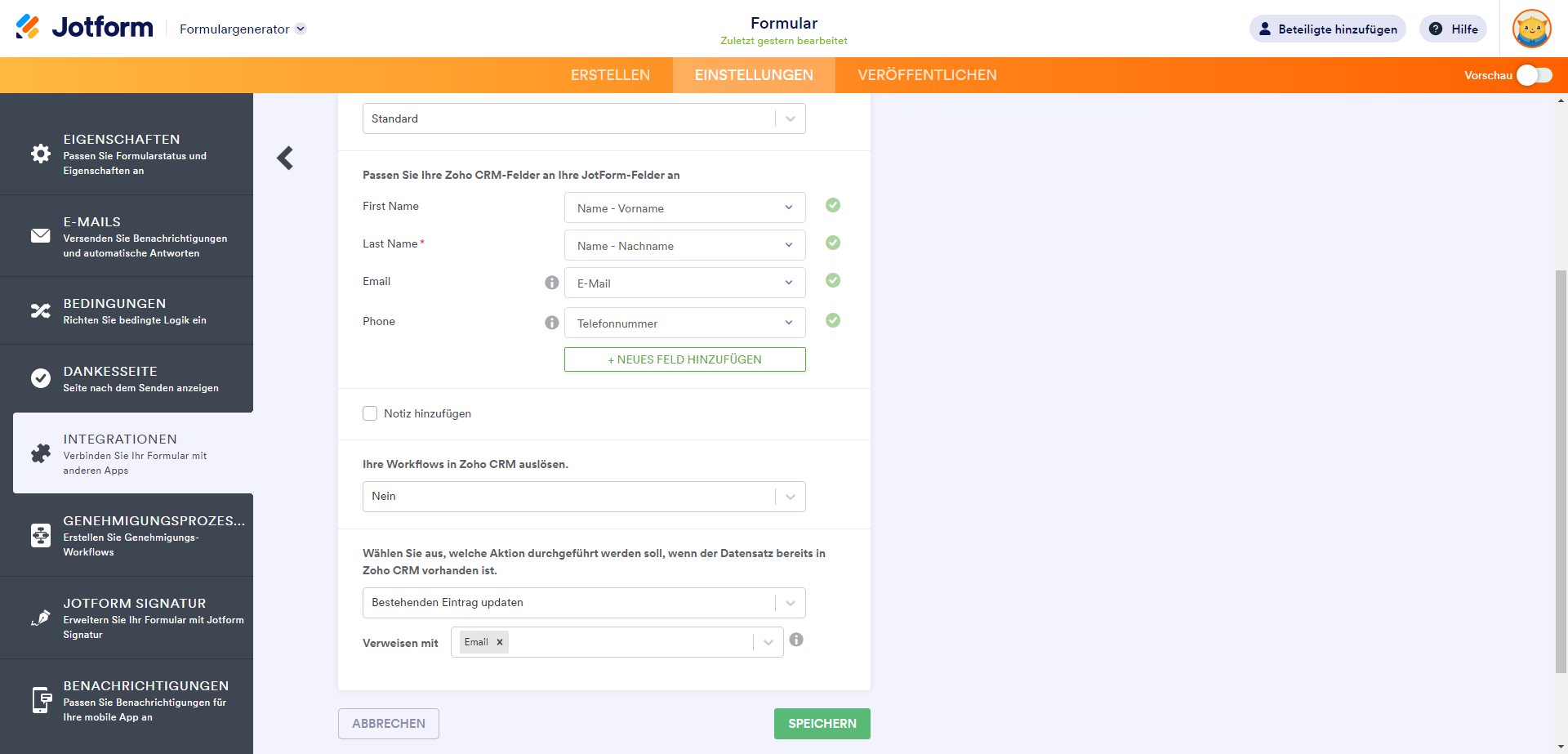Expand the Zoho workflows Nein dropdown
1568x754 pixels.
click(584, 497)
